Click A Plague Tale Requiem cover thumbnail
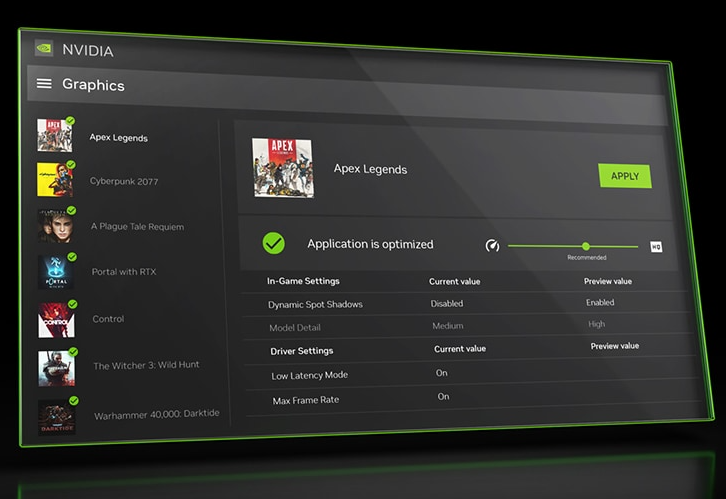The width and height of the screenshot is (726, 499). pos(56,225)
